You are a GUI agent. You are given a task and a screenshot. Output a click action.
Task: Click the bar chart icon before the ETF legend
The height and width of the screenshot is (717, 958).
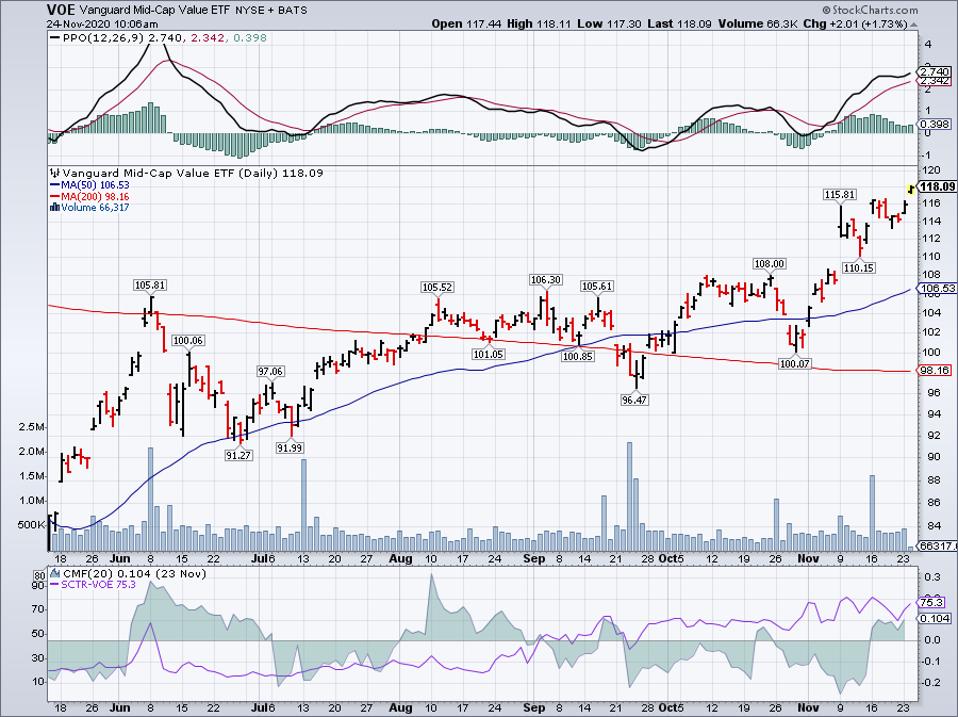tap(55, 173)
